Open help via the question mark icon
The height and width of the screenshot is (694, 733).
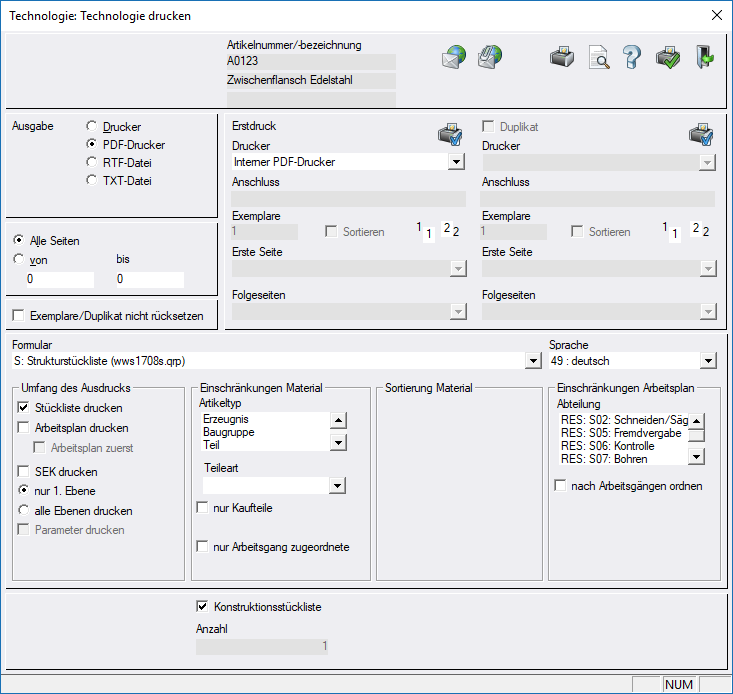pos(632,58)
